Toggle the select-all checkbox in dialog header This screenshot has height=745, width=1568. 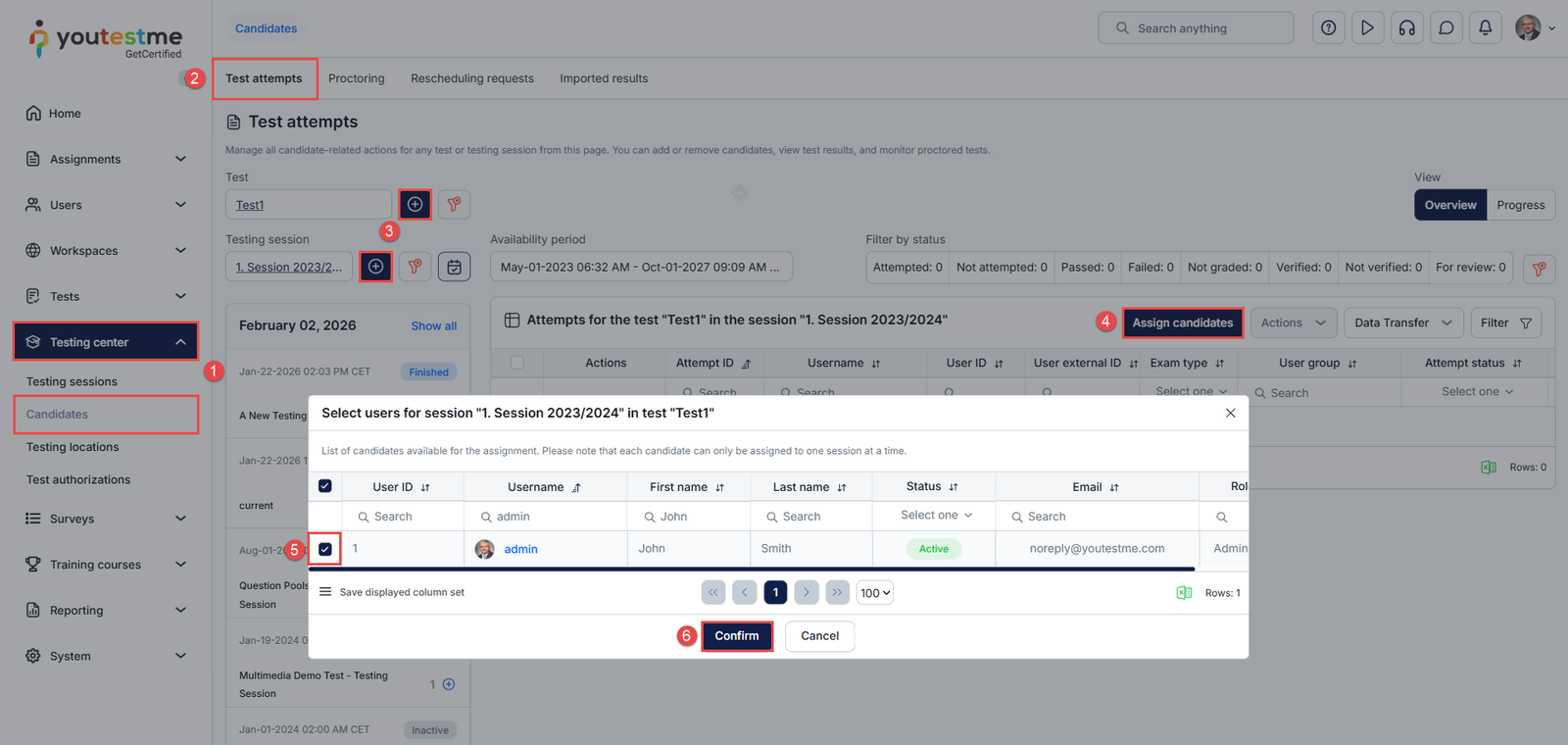pos(325,486)
